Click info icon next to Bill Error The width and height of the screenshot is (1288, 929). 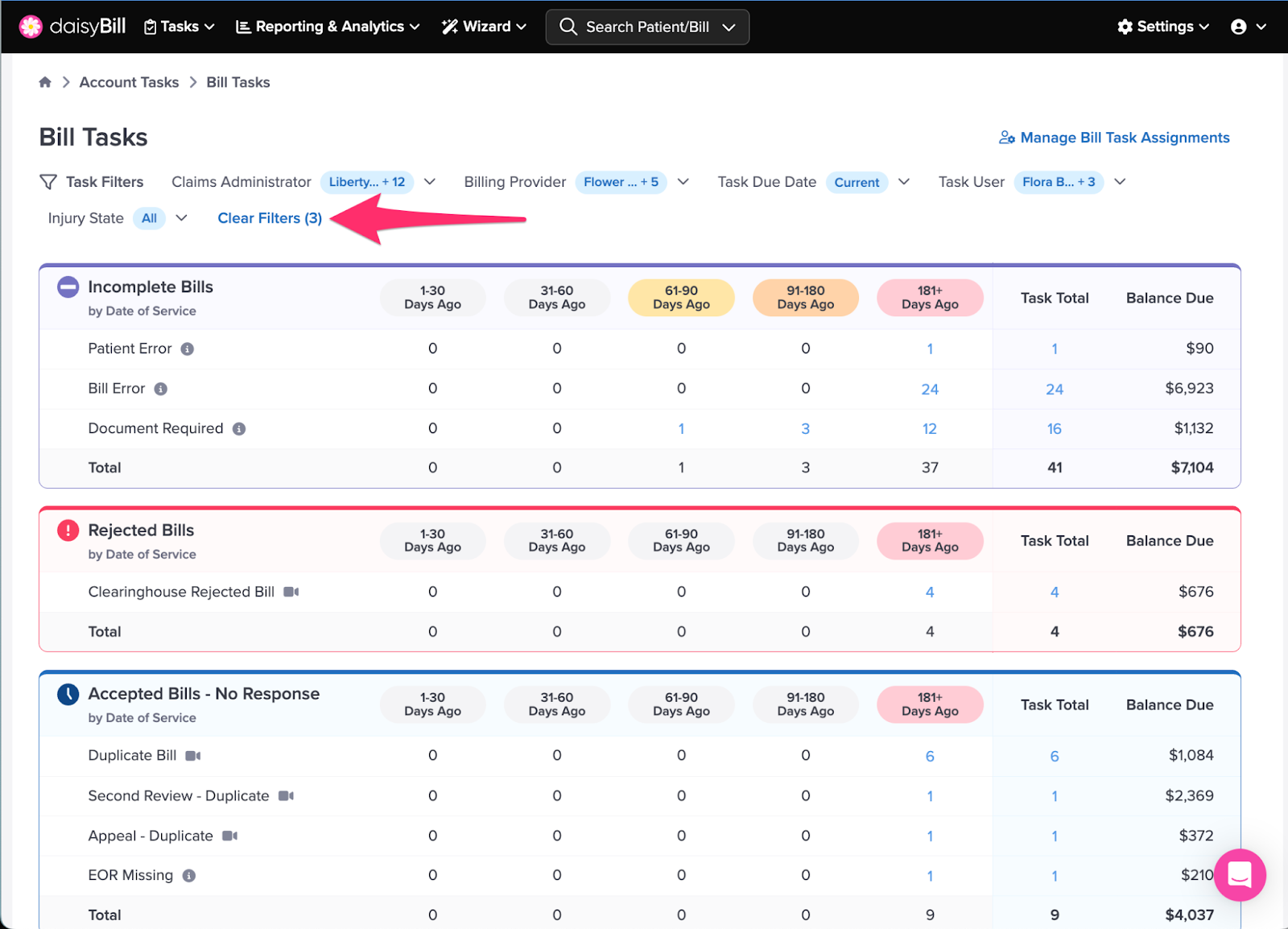click(x=161, y=389)
